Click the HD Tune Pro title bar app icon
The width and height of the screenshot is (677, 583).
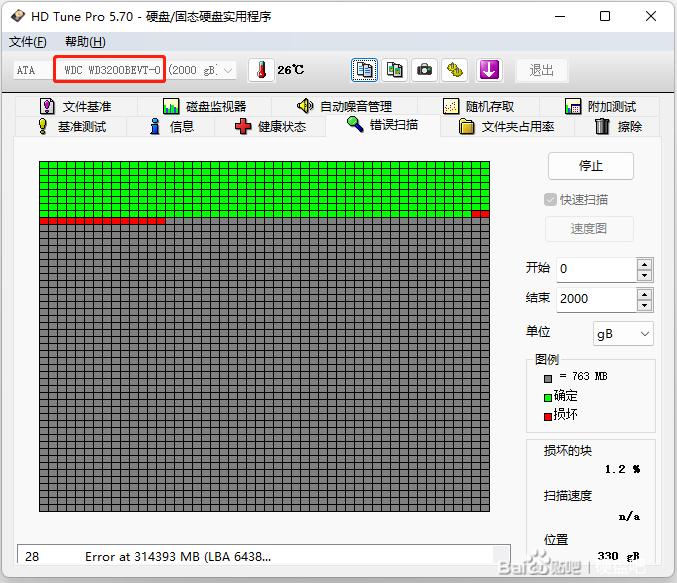[18, 16]
